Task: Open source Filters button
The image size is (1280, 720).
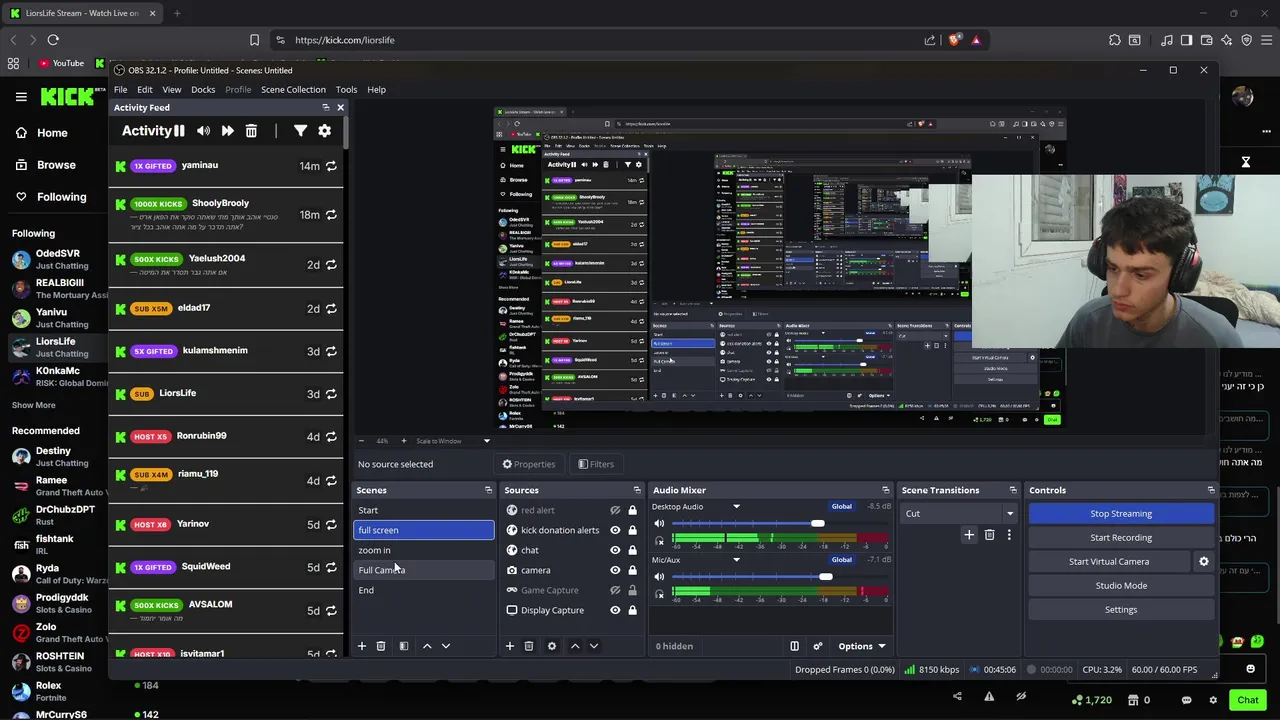Action: pyautogui.click(x=596, y=464)
